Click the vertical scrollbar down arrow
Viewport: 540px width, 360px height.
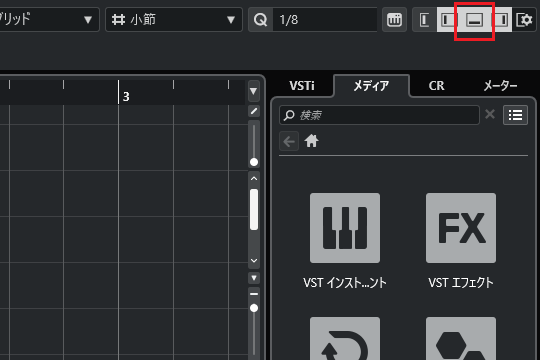coord(254,260)
